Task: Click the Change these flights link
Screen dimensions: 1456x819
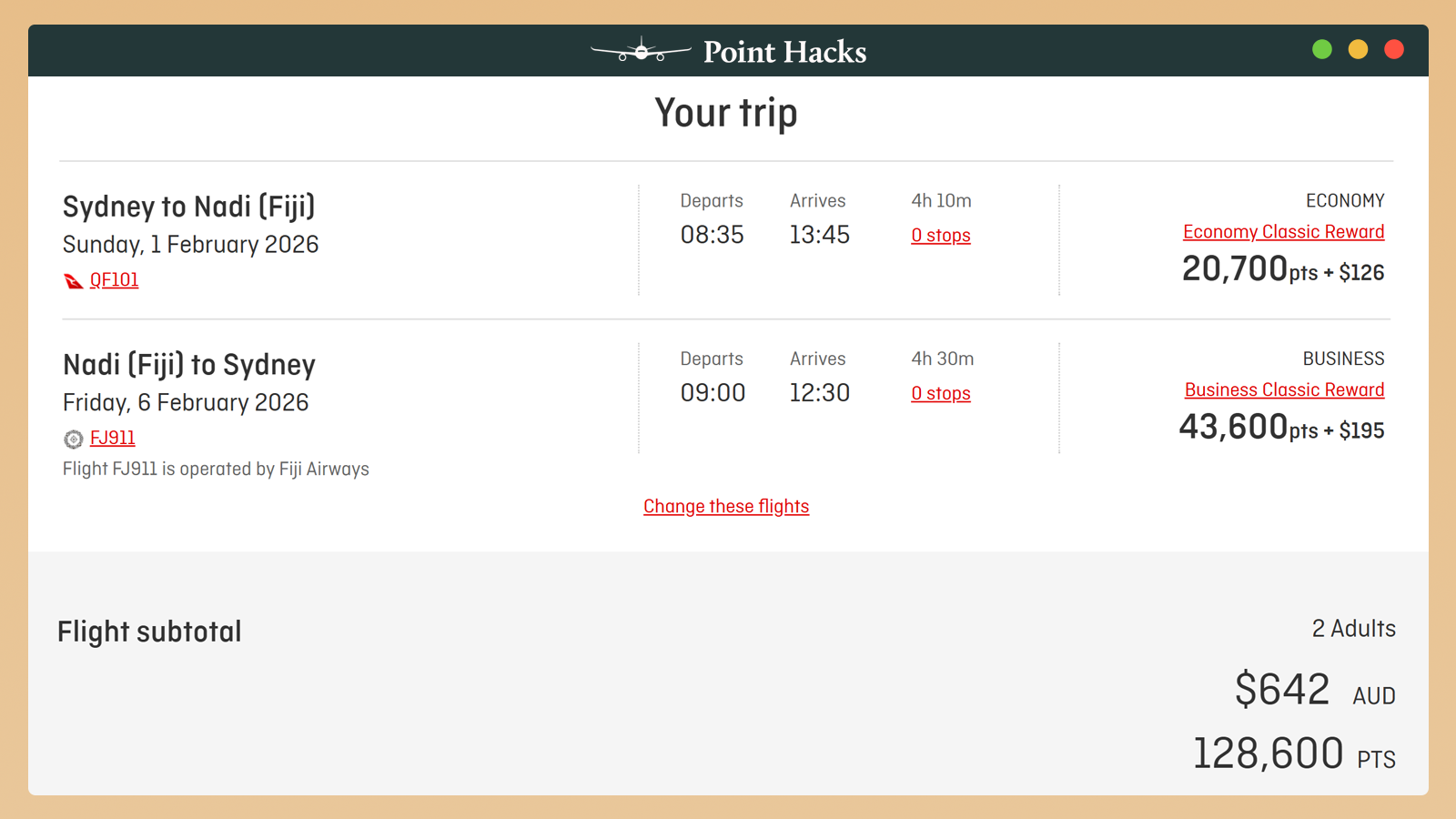Action: pyautogui.click(x=726, y=507)
